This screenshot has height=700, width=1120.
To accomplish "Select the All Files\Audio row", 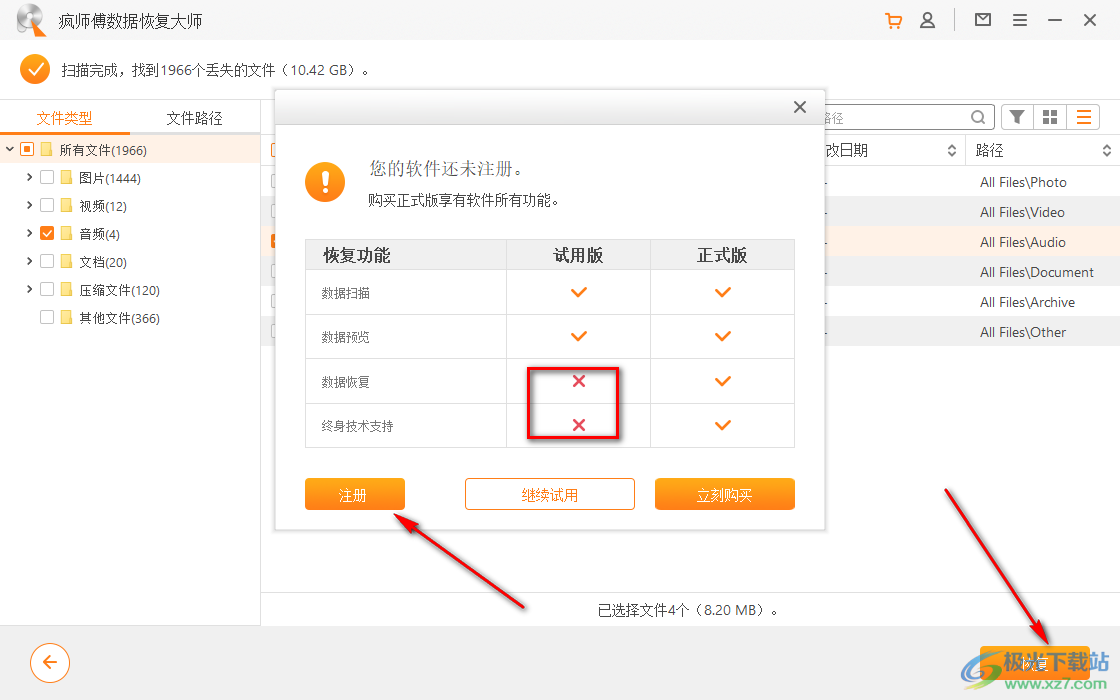I will point(973,242).
